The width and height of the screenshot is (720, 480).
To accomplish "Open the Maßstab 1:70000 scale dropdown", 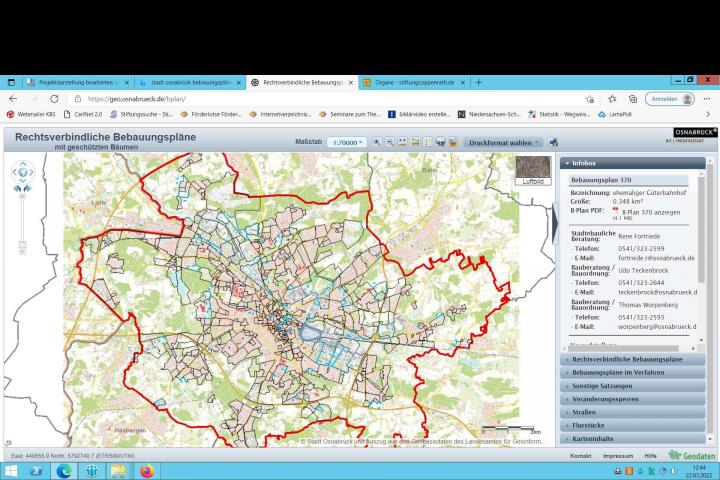I will [x=347, y=143].
